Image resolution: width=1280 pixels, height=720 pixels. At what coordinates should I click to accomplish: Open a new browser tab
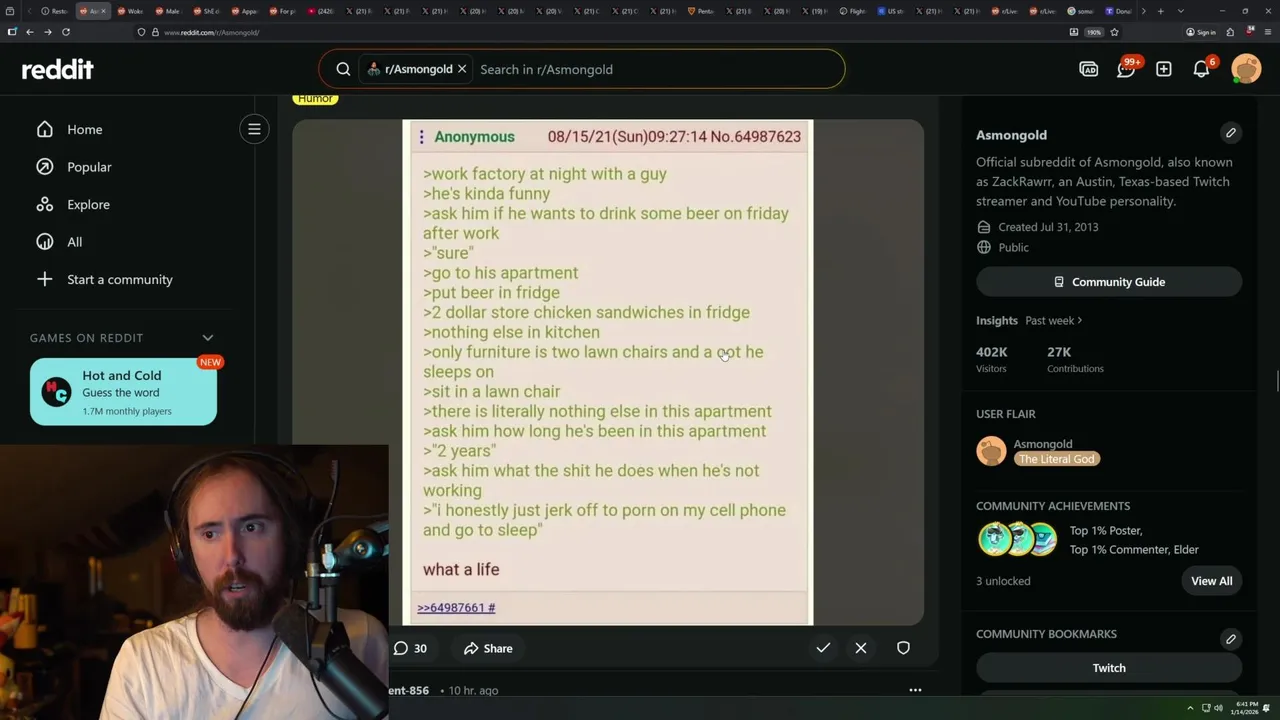click(x=1160, y=11)
